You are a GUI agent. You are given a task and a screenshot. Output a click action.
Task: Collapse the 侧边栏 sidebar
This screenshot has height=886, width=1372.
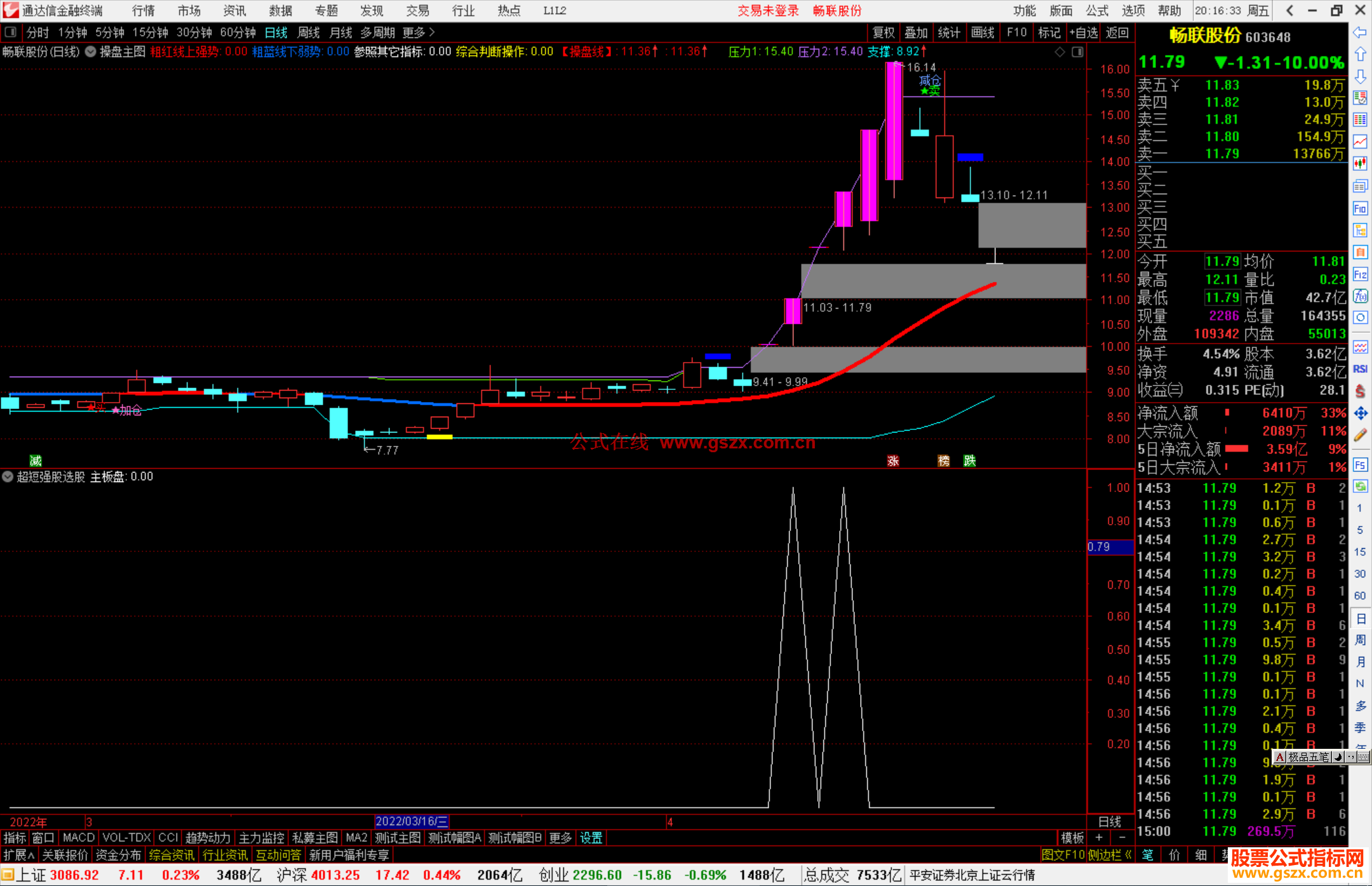1110,855
